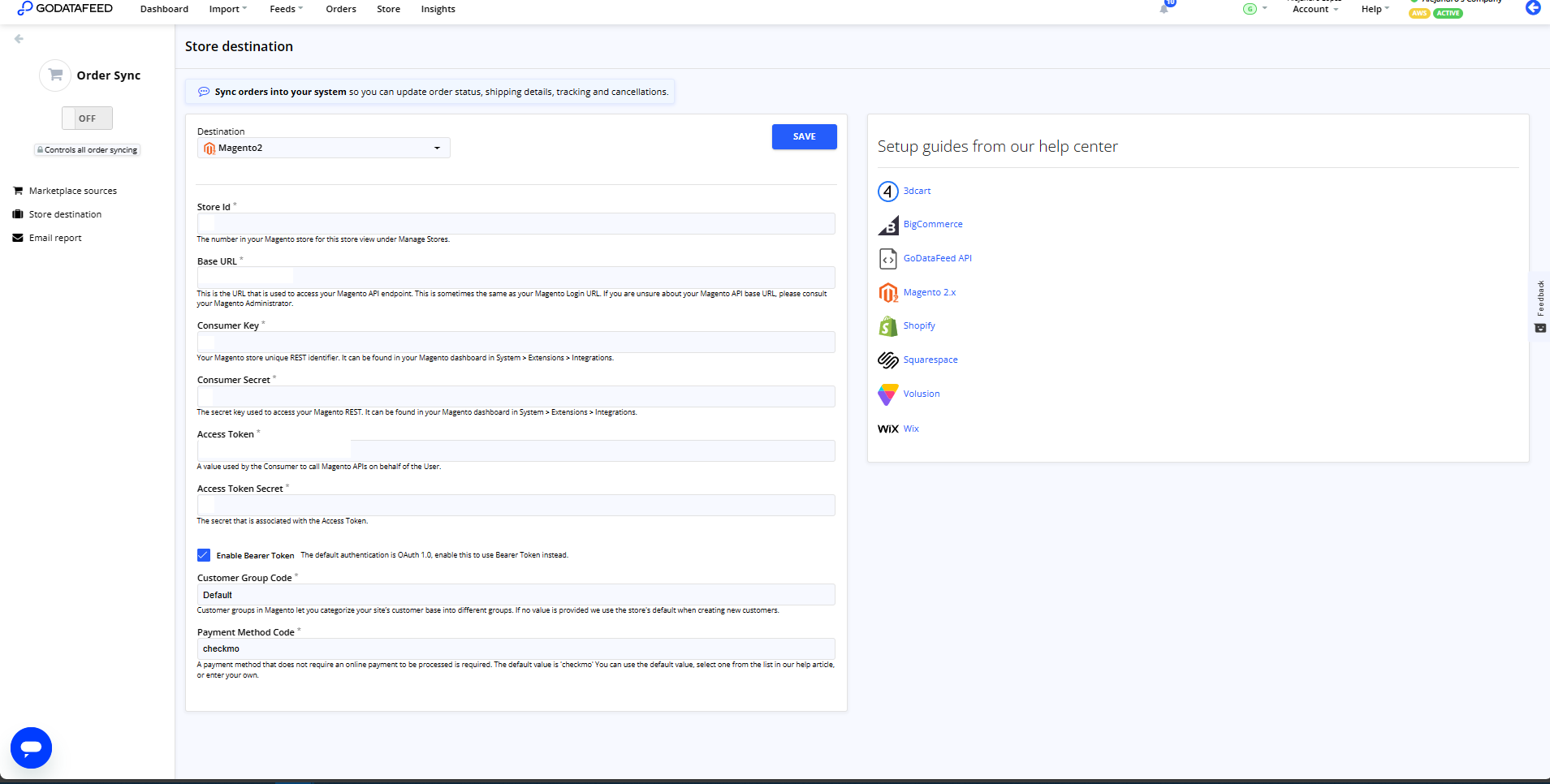Go to the Dashboard tab

(164, 9)
